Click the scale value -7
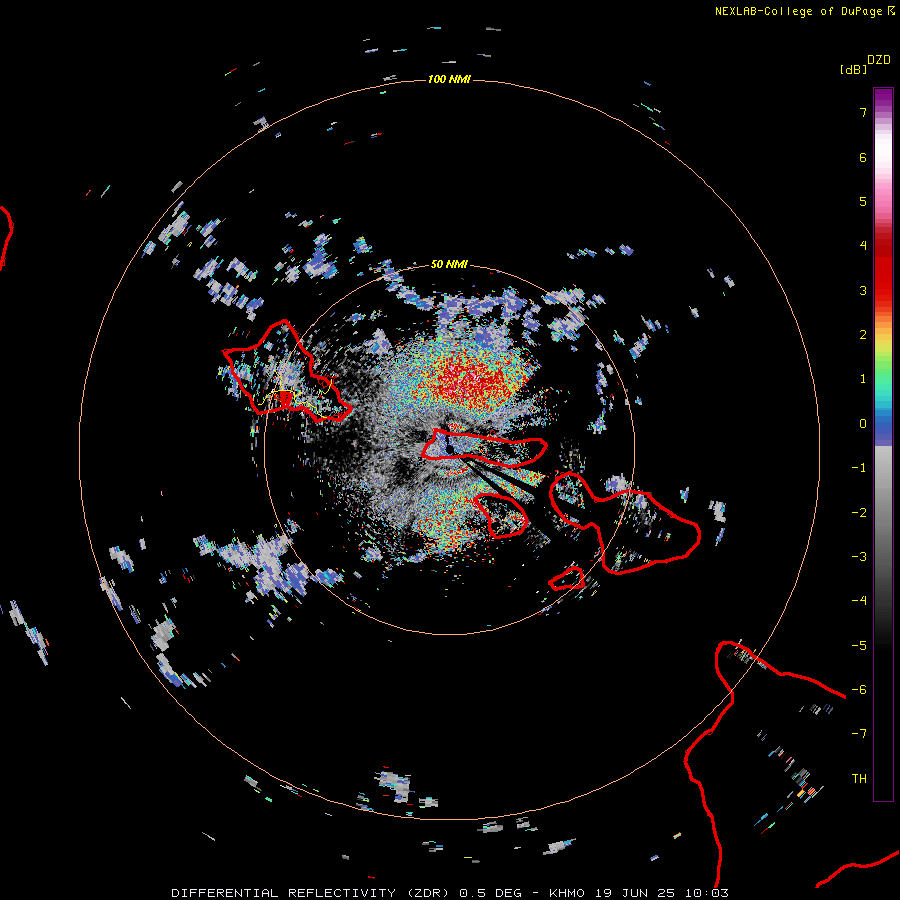This screenshot has height=900, width=900. pos(859,734)
